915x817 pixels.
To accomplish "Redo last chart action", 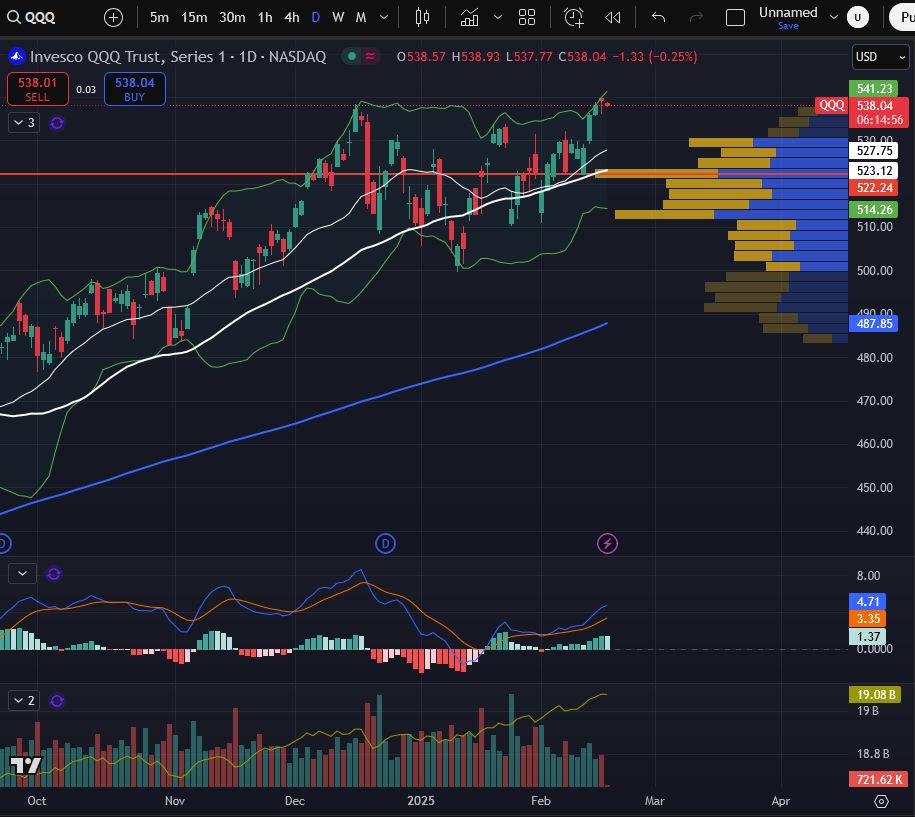I will coord(696,18).
